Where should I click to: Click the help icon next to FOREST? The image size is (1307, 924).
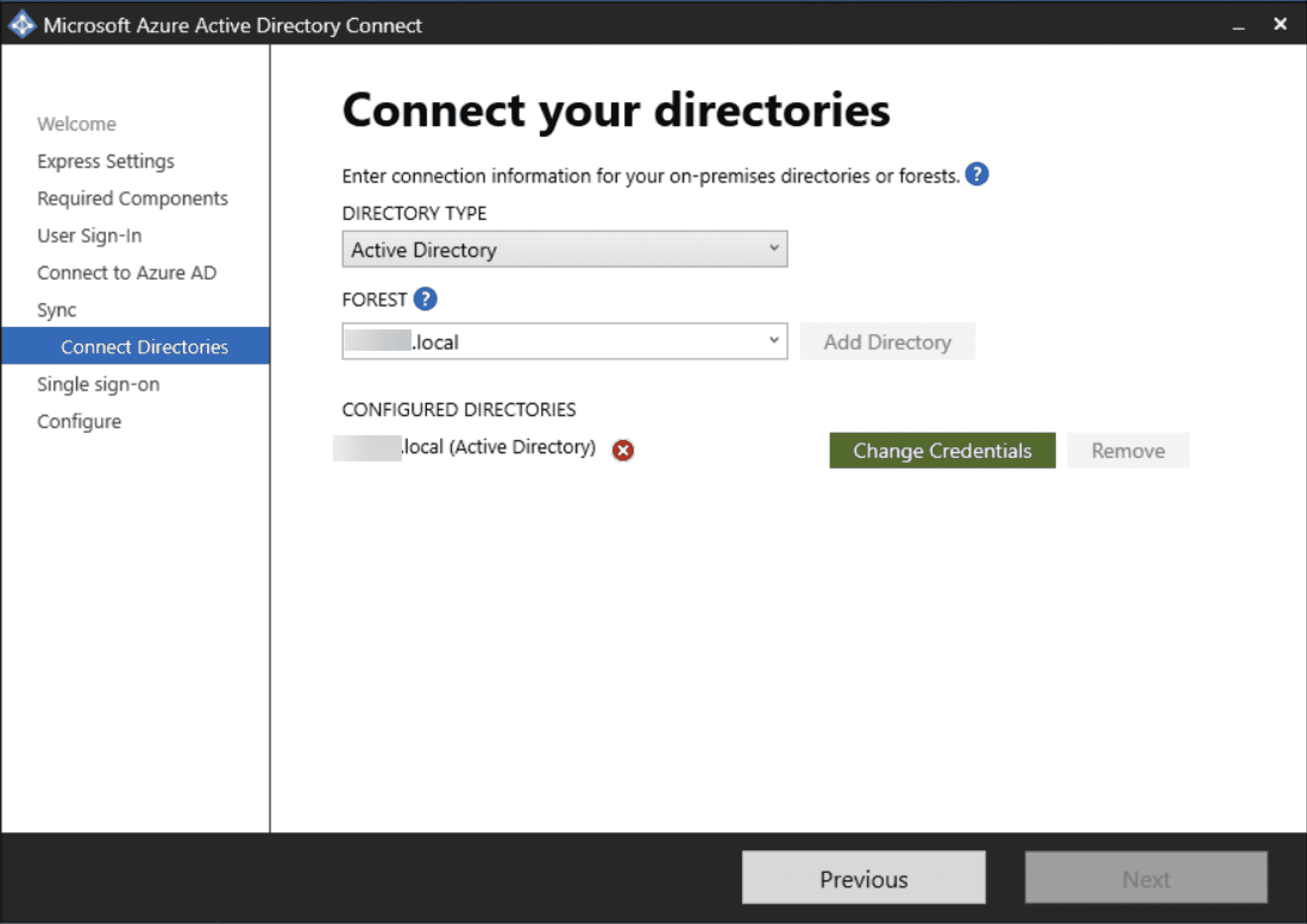point(425,299)
